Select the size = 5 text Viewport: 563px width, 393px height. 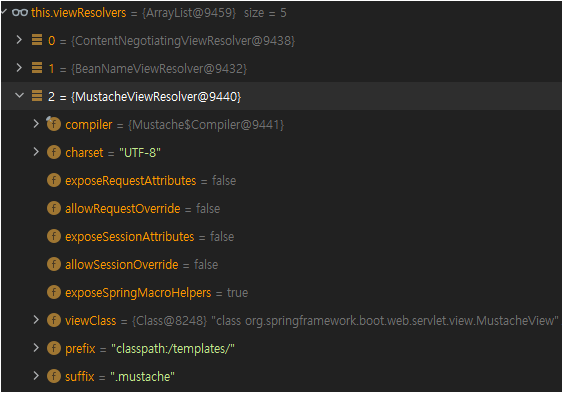click(265, 13)
